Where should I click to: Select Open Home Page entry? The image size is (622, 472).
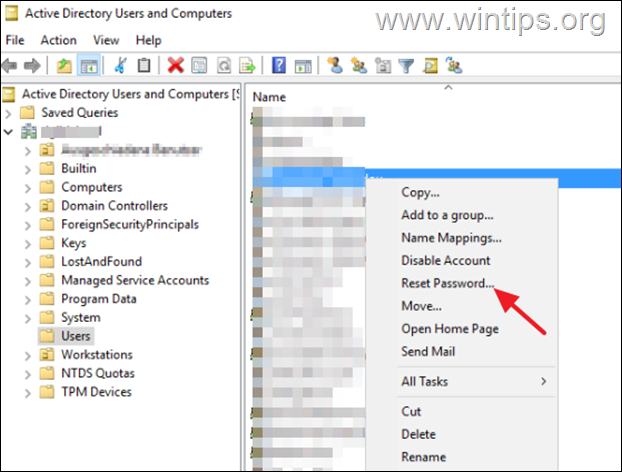(x=450, y=329)
